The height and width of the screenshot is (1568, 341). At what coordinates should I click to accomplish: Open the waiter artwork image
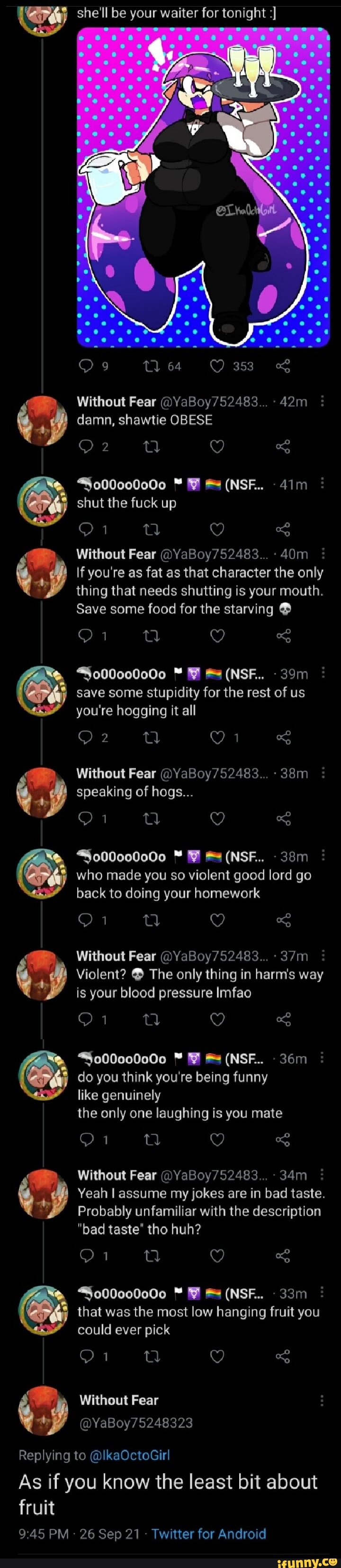(203, 187)
